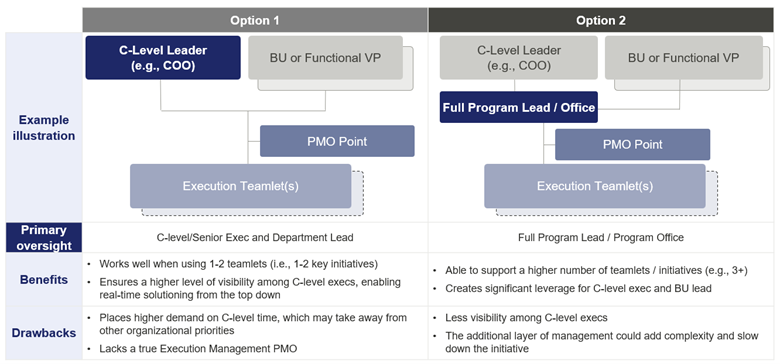Click the dark blue C-Level Leader box in Option 1
The height and width of the screenshot is (364, 780).
click(x=163, y=58)
